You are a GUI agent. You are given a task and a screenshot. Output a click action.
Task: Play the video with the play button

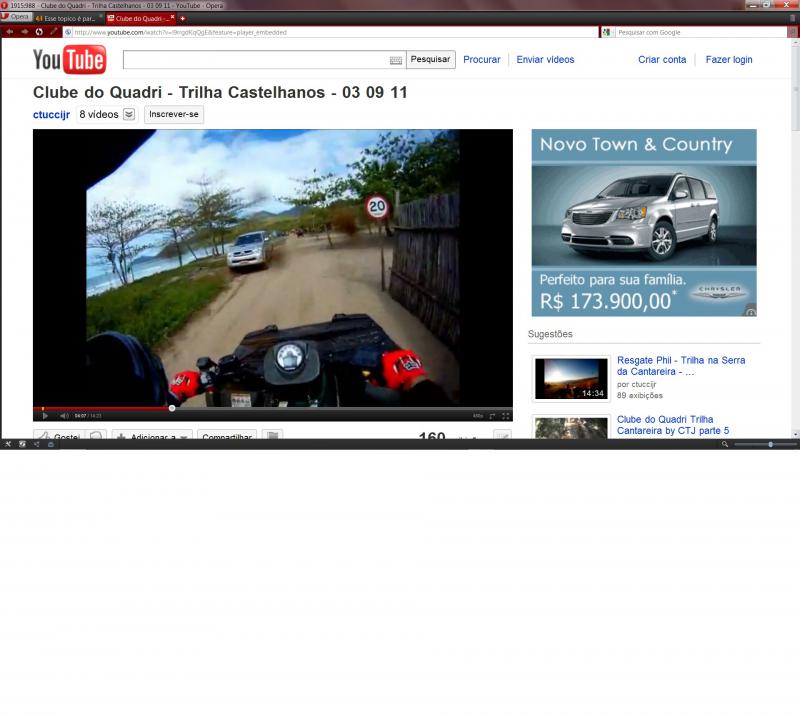45,416
